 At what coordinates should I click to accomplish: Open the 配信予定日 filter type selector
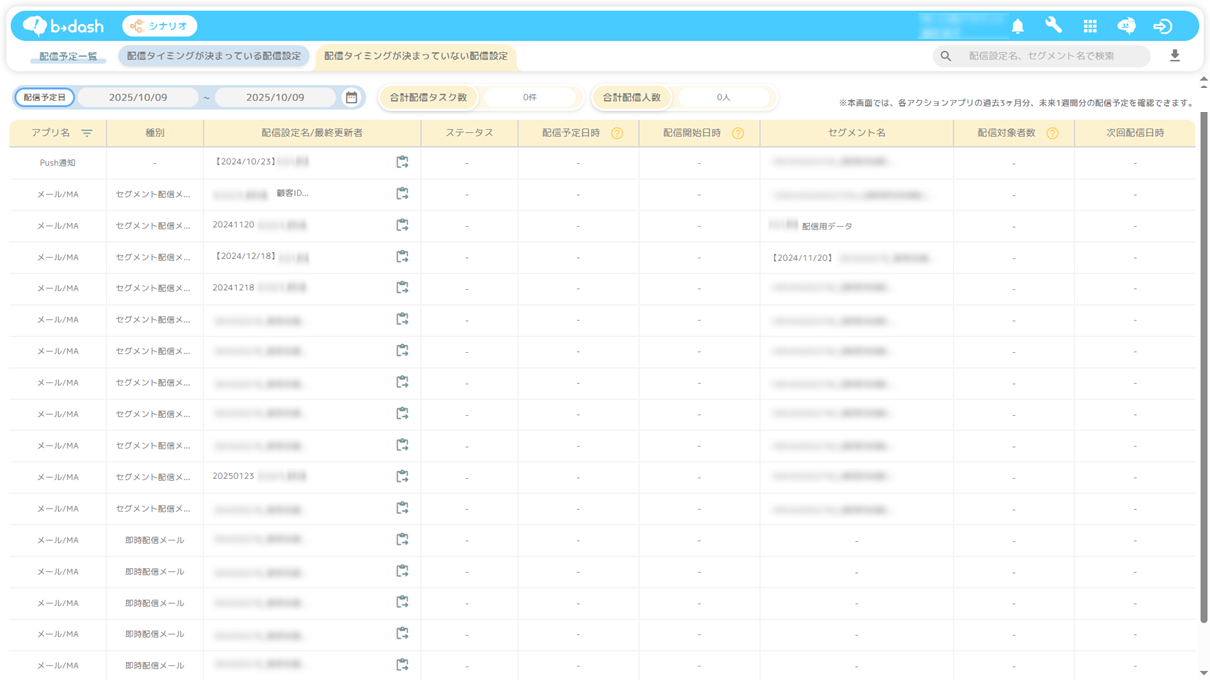point(45,98)
